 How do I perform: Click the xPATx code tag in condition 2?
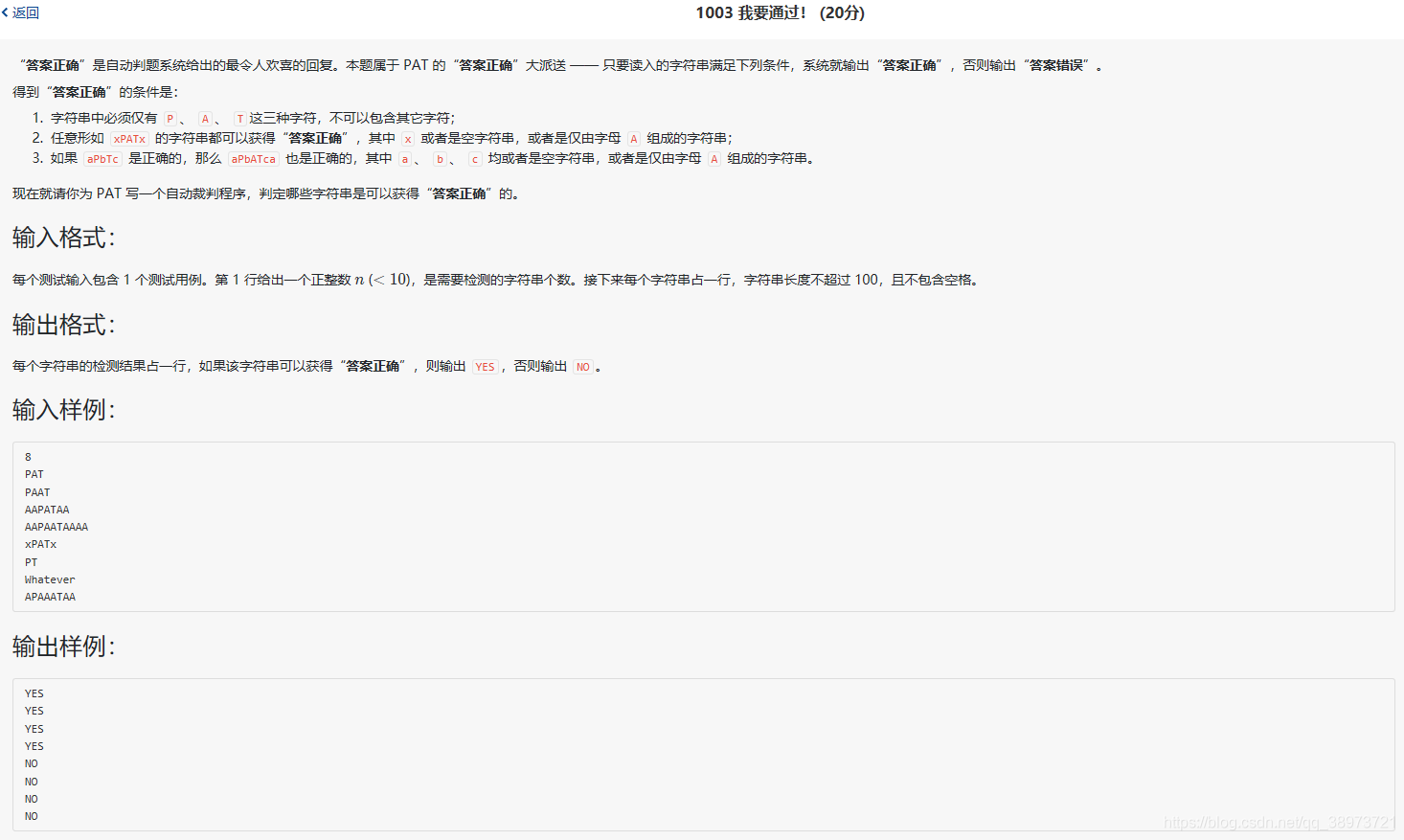128,138
